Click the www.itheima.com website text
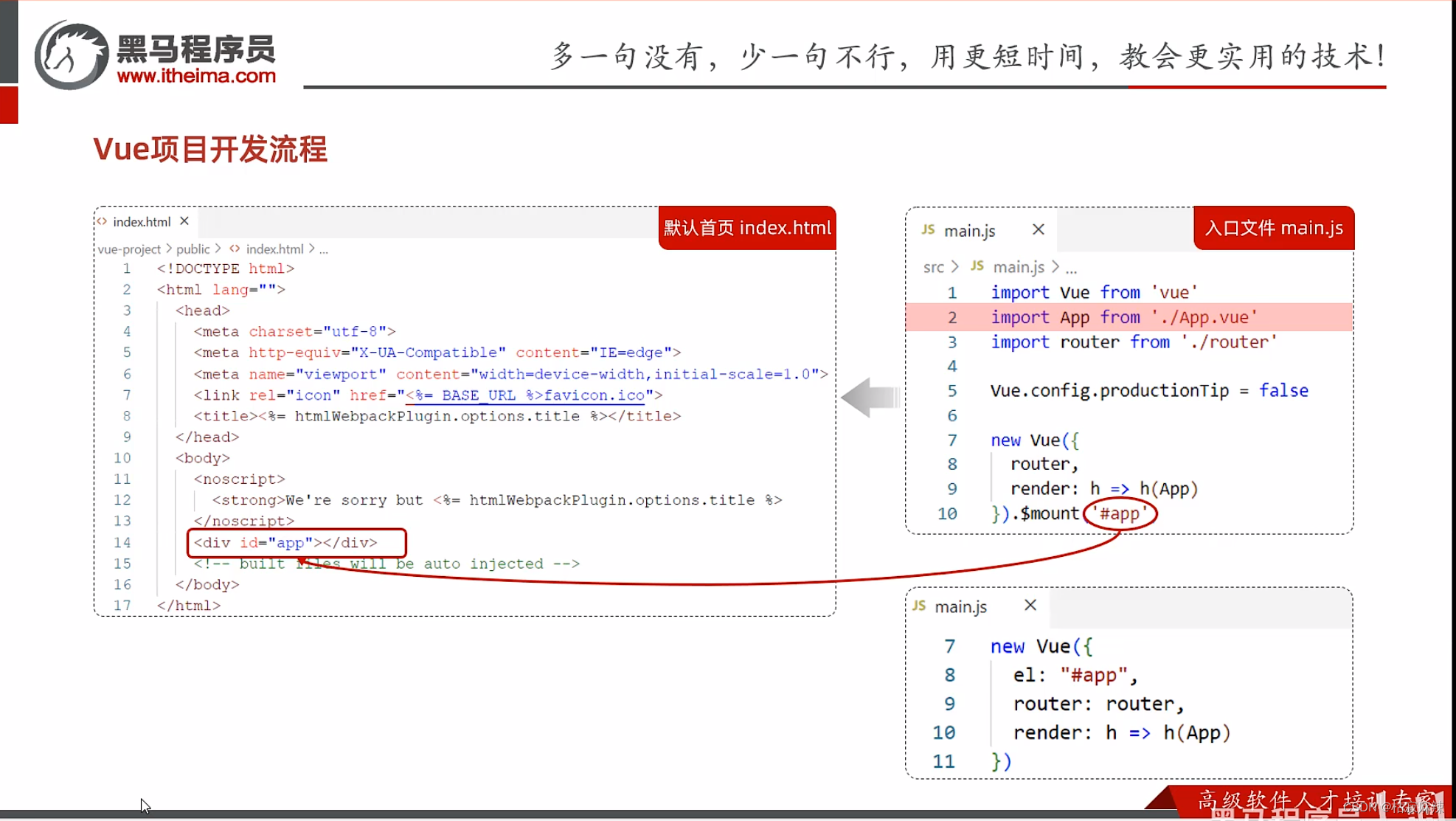This screenshot has width=1456, height=821. (x=197, y=75)
